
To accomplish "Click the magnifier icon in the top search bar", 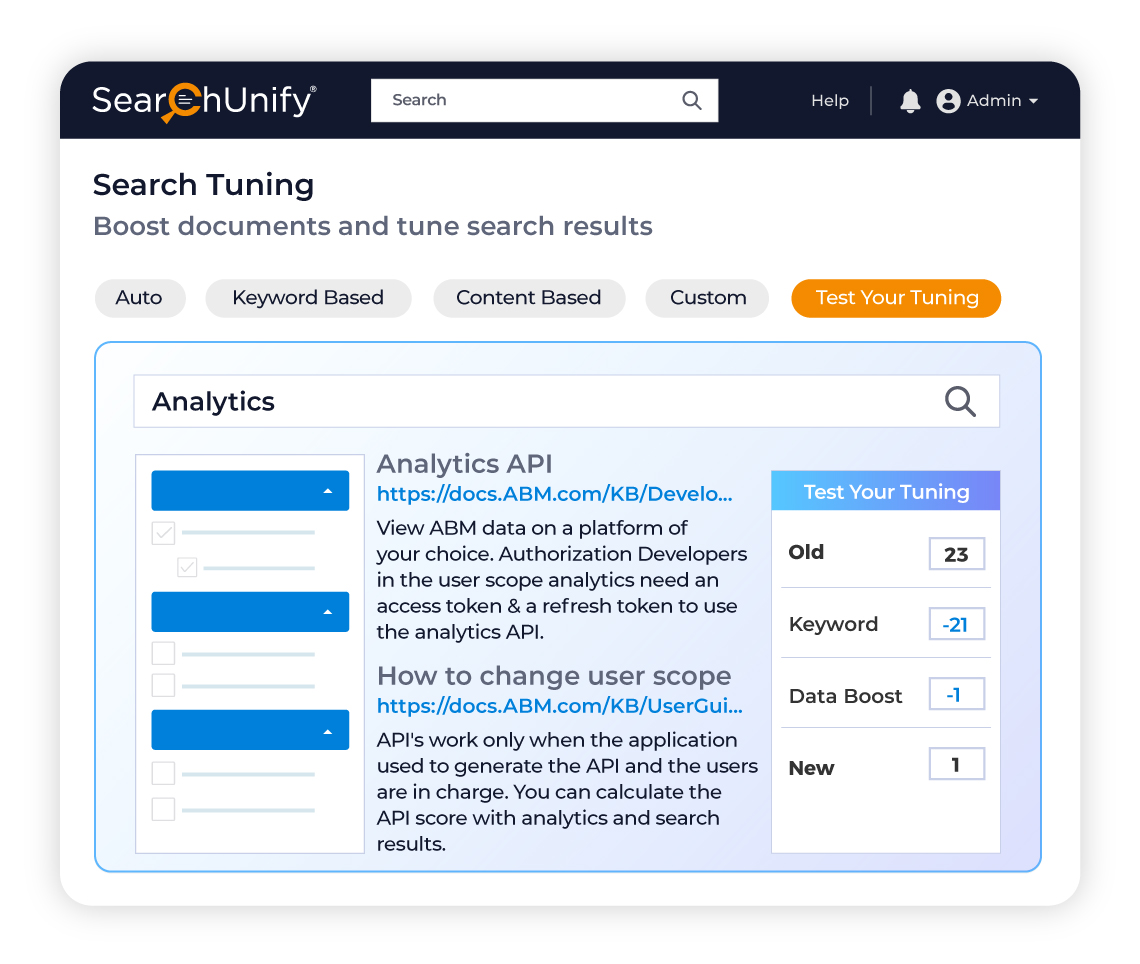I will [691, 100].
